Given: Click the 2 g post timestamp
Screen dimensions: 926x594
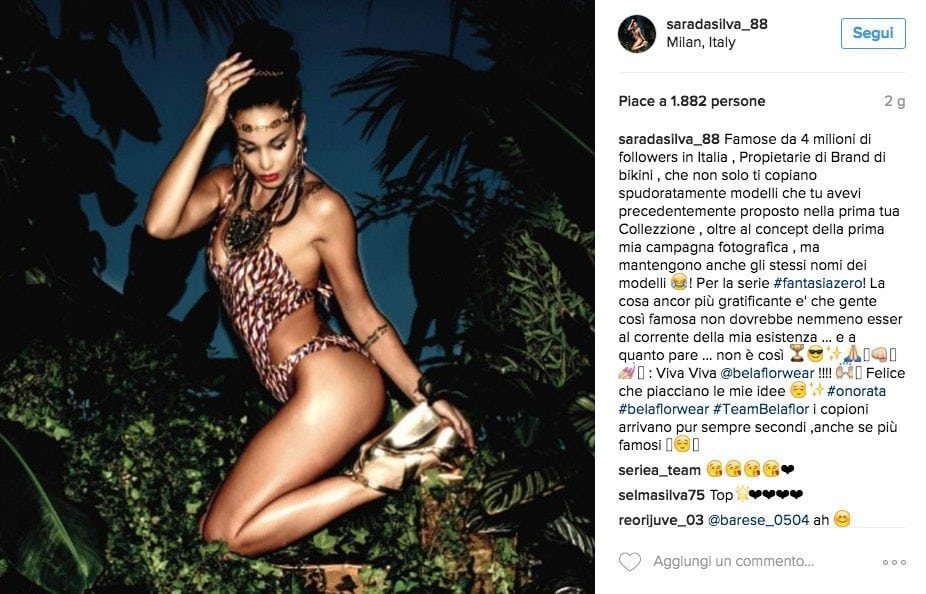Looking at the screenshot, I should [x=894, y=101].
